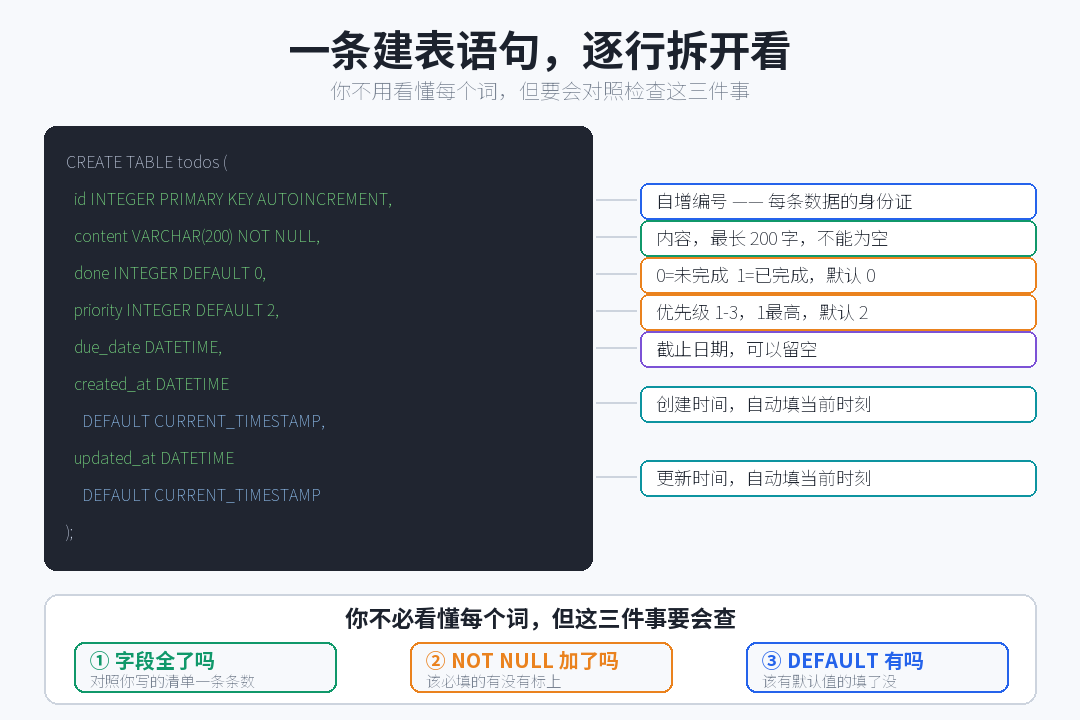Select the id INTEGER PRIMARY KEY AUTOINCREMENT line
The height and width of the screenshot is (720, 1080).
pos(233,199)
